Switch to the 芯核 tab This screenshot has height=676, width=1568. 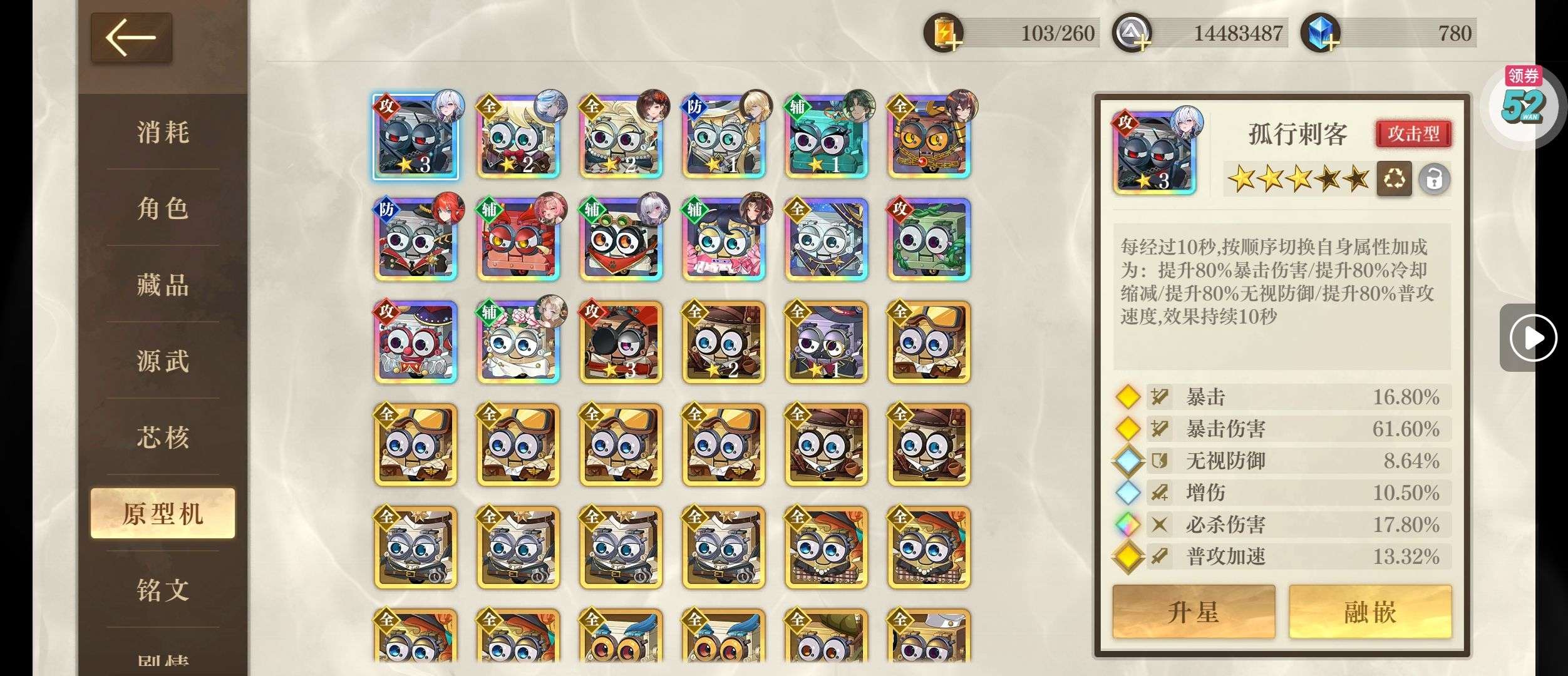(x=163, y=437)
